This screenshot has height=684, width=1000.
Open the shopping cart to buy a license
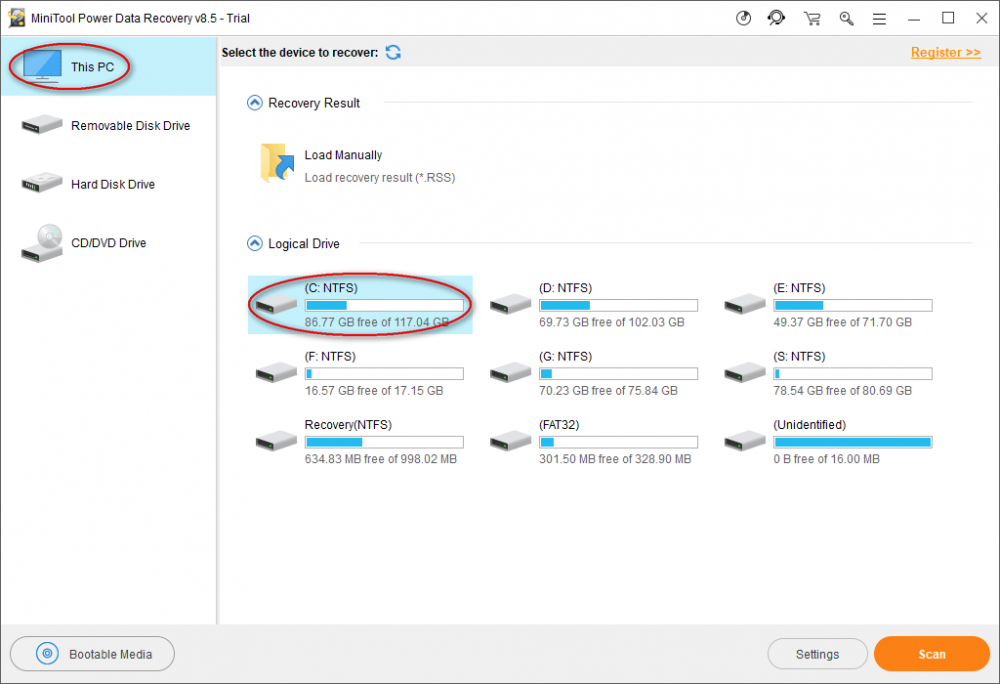coord(812,17)
